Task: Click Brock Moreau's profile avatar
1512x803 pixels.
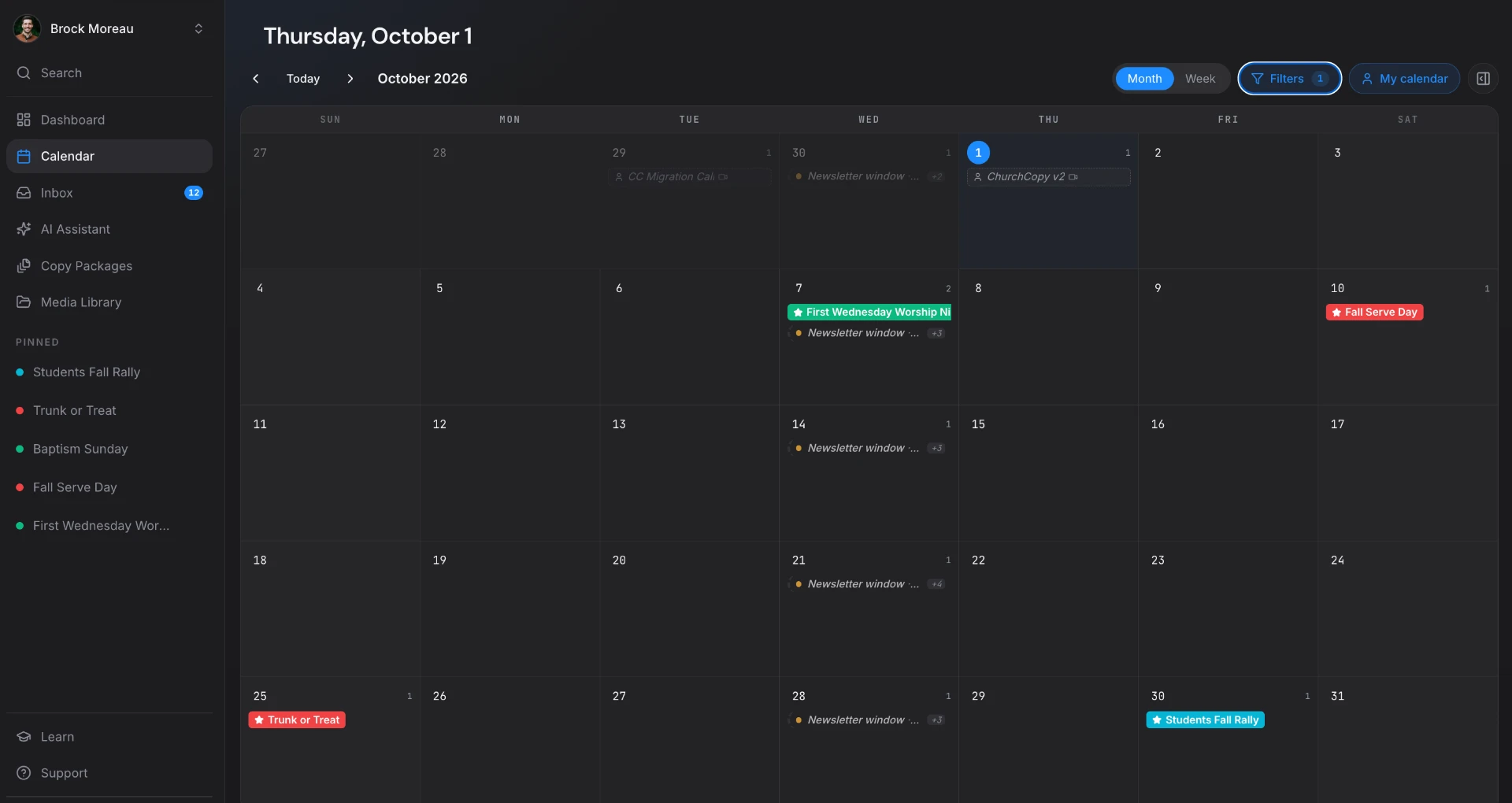Action: point(28,28)
